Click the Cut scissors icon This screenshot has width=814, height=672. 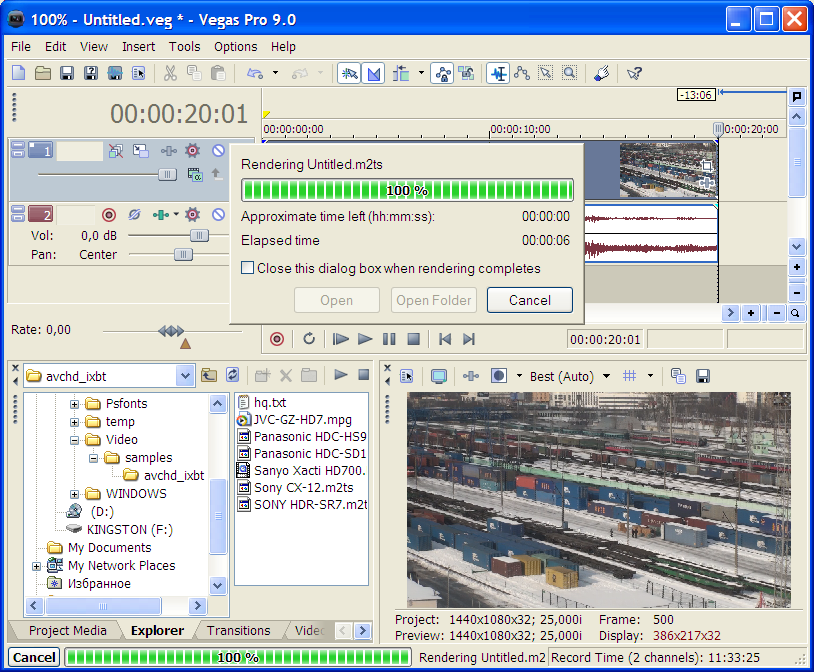click(170, 73)
